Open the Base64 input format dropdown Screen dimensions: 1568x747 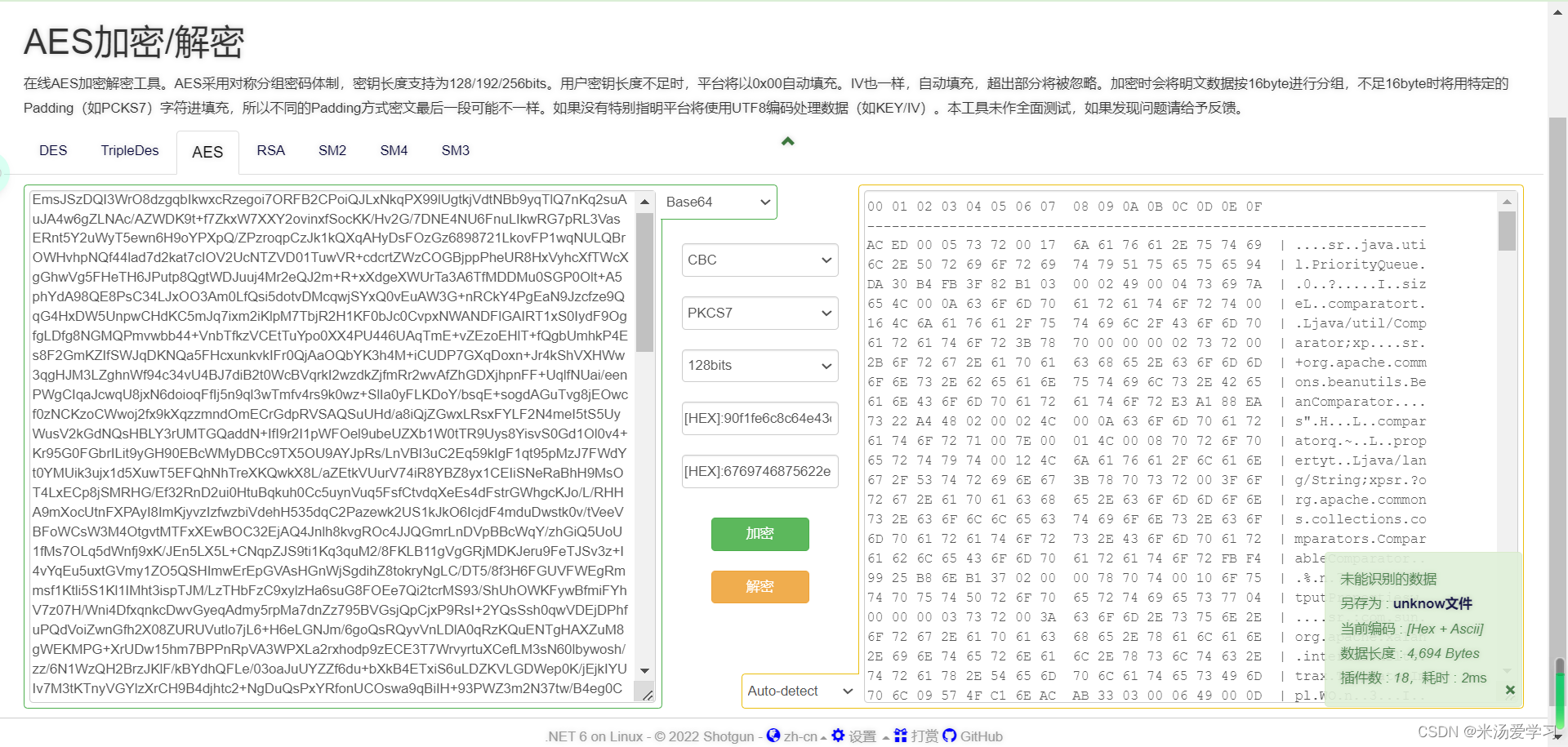[x=718, y=202]
